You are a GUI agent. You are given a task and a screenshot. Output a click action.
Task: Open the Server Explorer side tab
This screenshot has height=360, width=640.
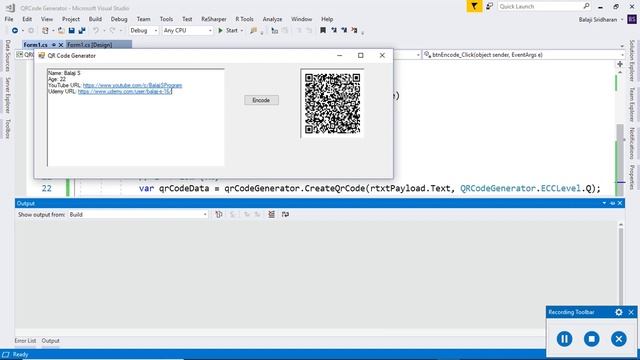click(x=7, y=96)
